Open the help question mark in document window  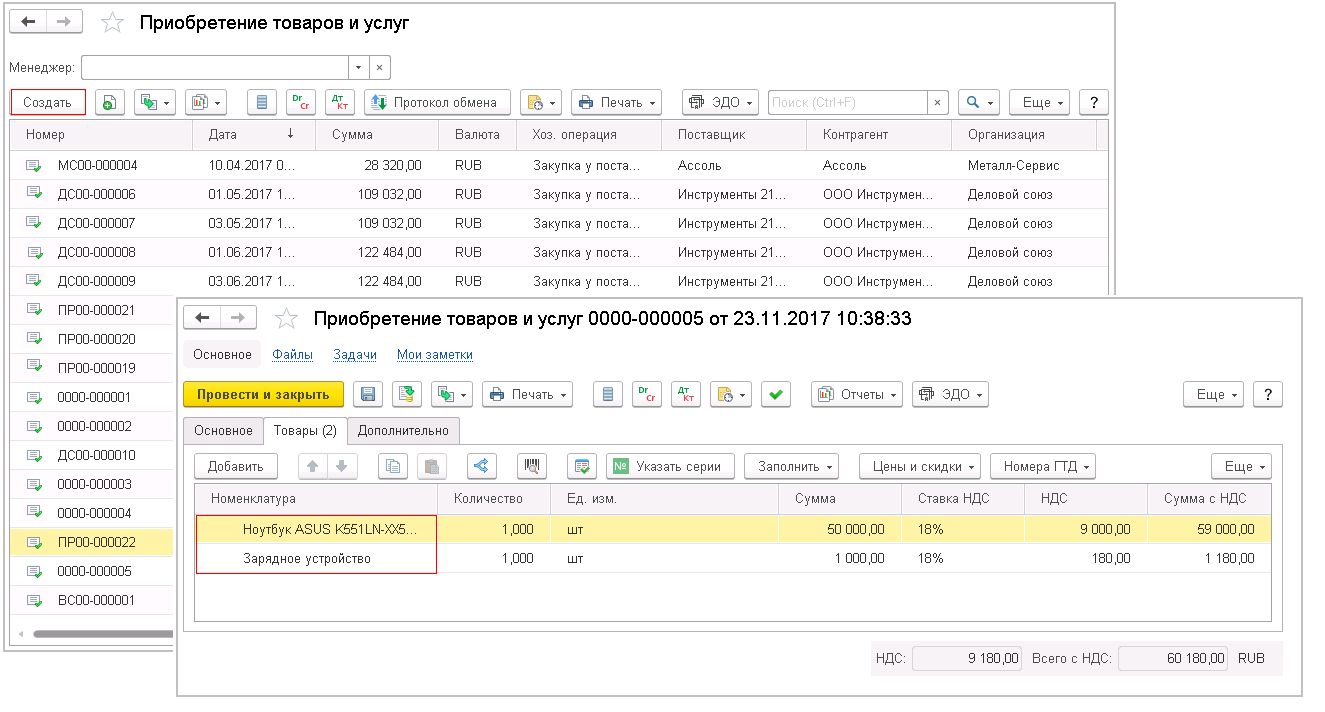point(1268,395)
